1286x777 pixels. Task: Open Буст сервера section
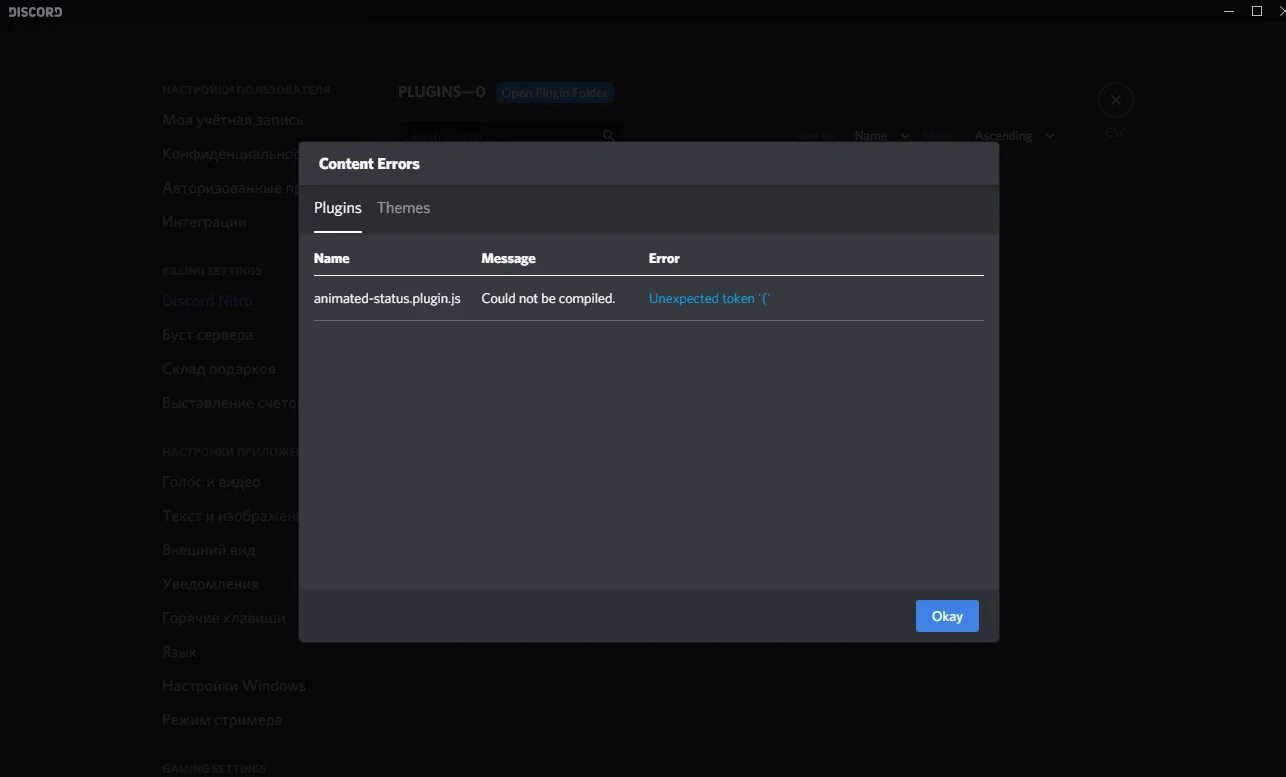pyautogui.click(x=208, y=335)
